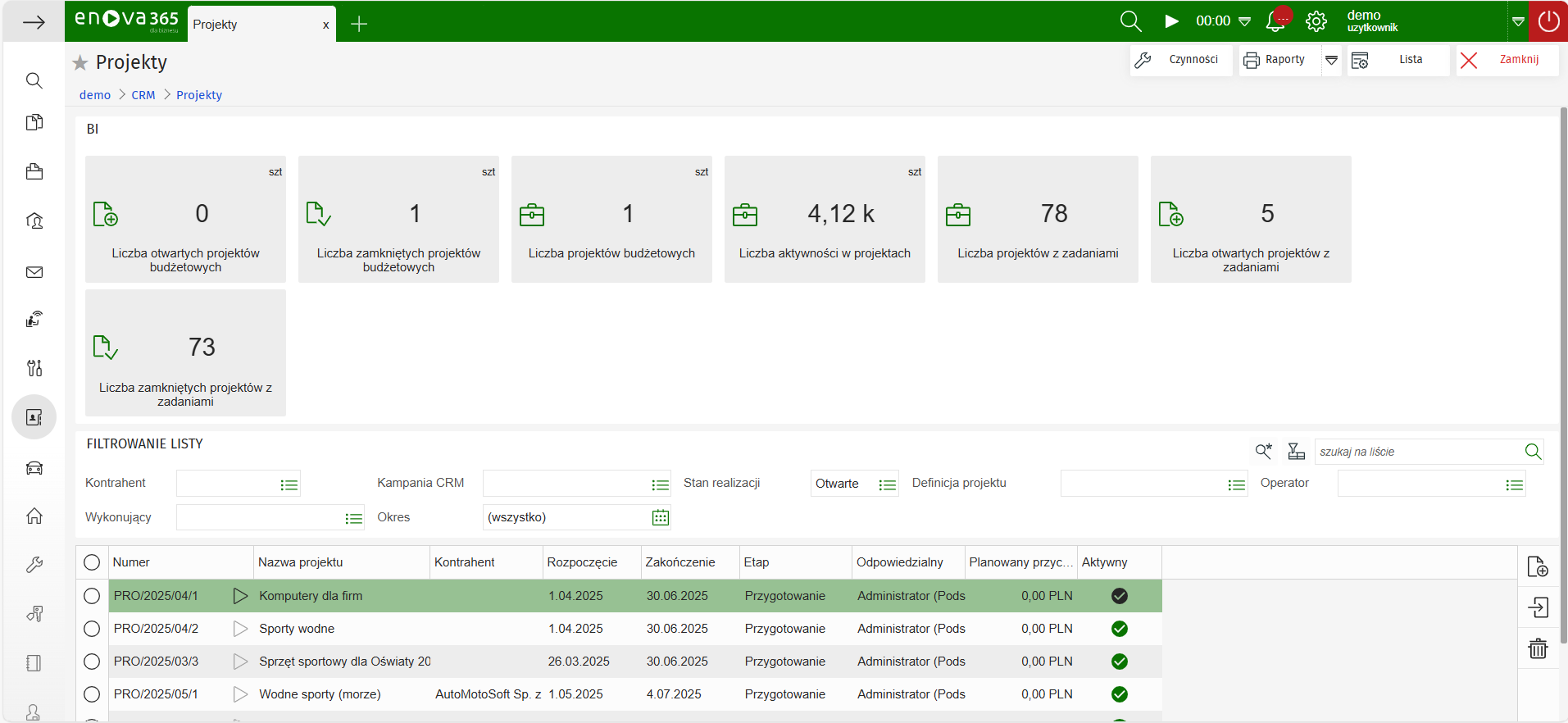Click the Czynności button
The height and width of the screenshot is (723, 1568).
[x=1181, y=60]
